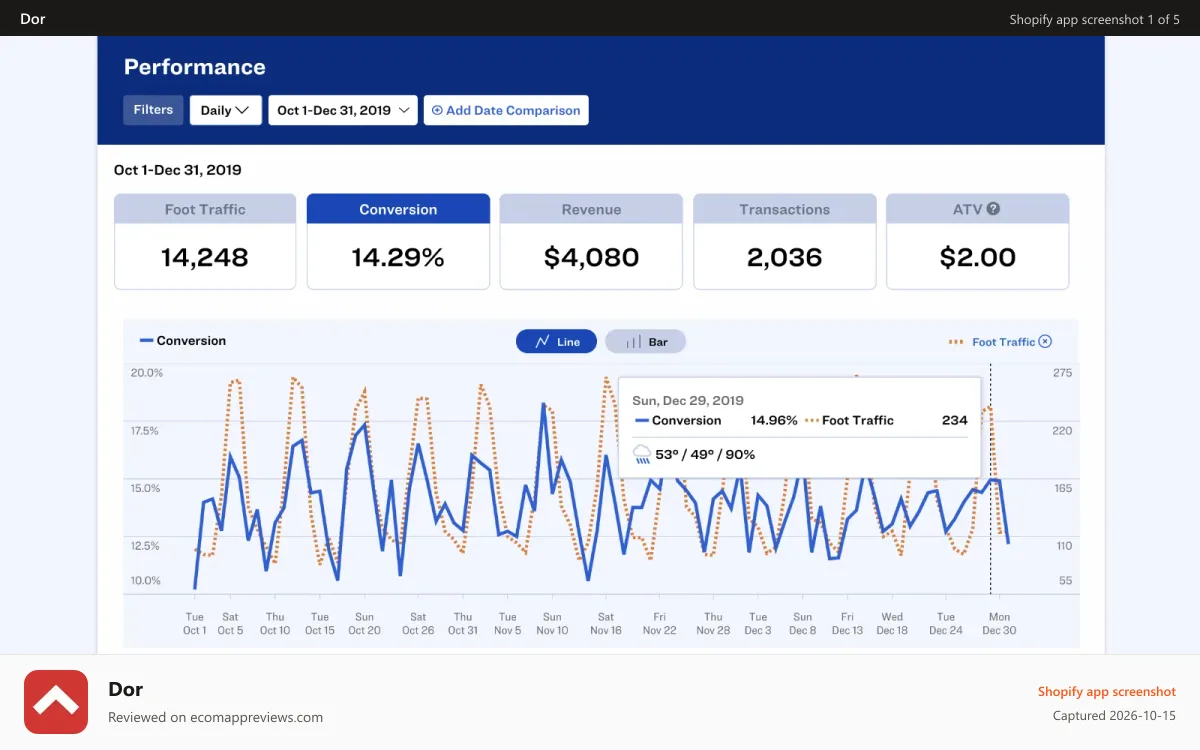Image resolution: width=1200 pixels, height=750 pixels.
Task: Click the Mon Dec 30 axis label
Action: pyautogui.click(x=999, y=624)
